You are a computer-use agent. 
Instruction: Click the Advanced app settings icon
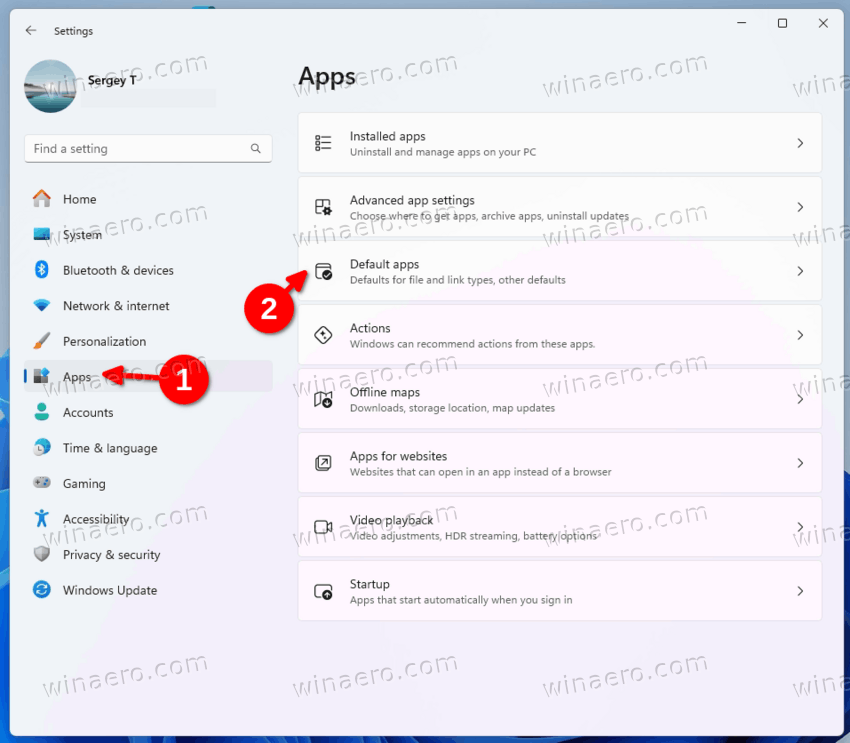click(323, 207)
